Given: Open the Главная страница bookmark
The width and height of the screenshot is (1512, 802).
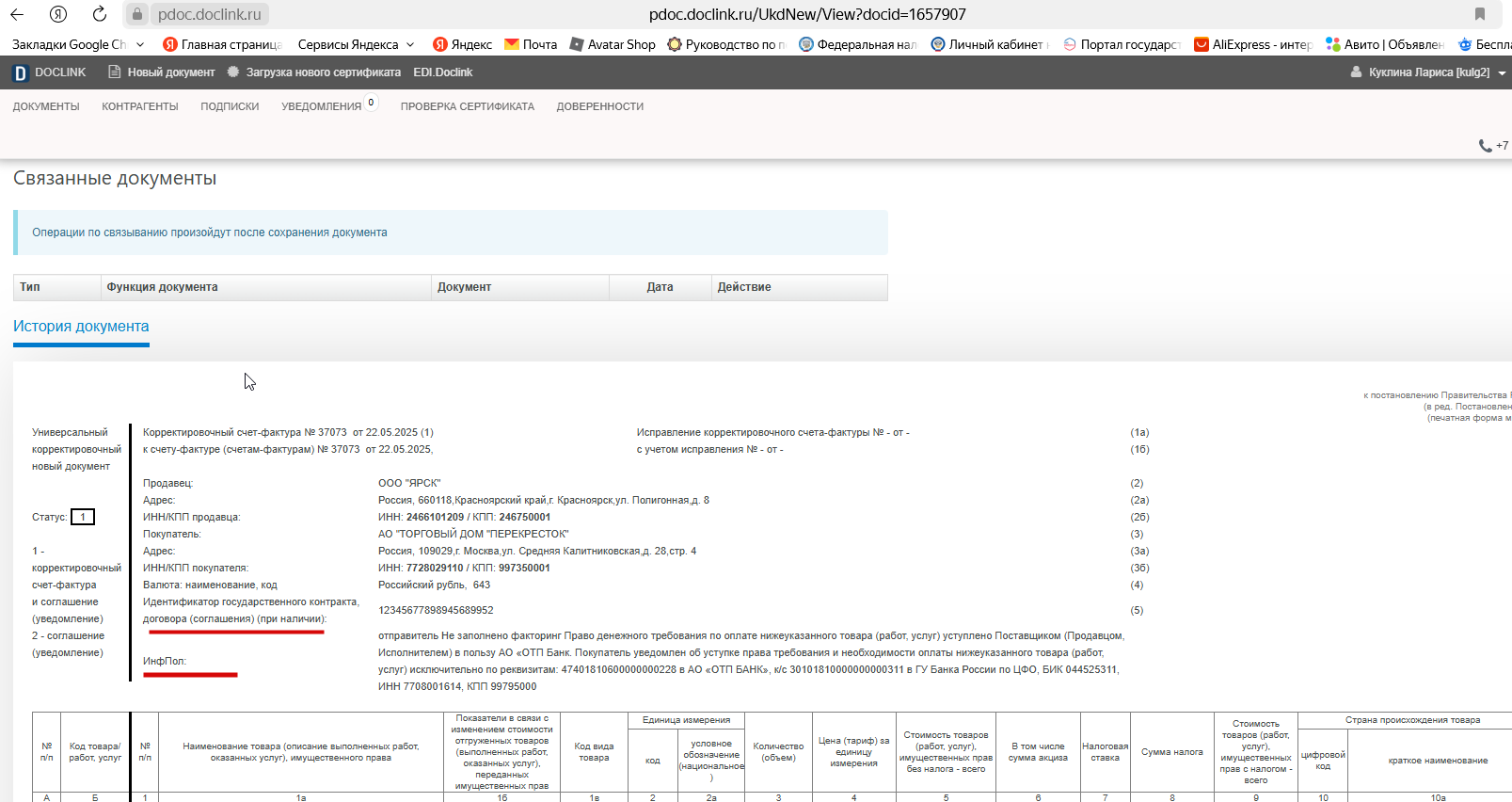Looking at the screenshot, I should [222, 44].
